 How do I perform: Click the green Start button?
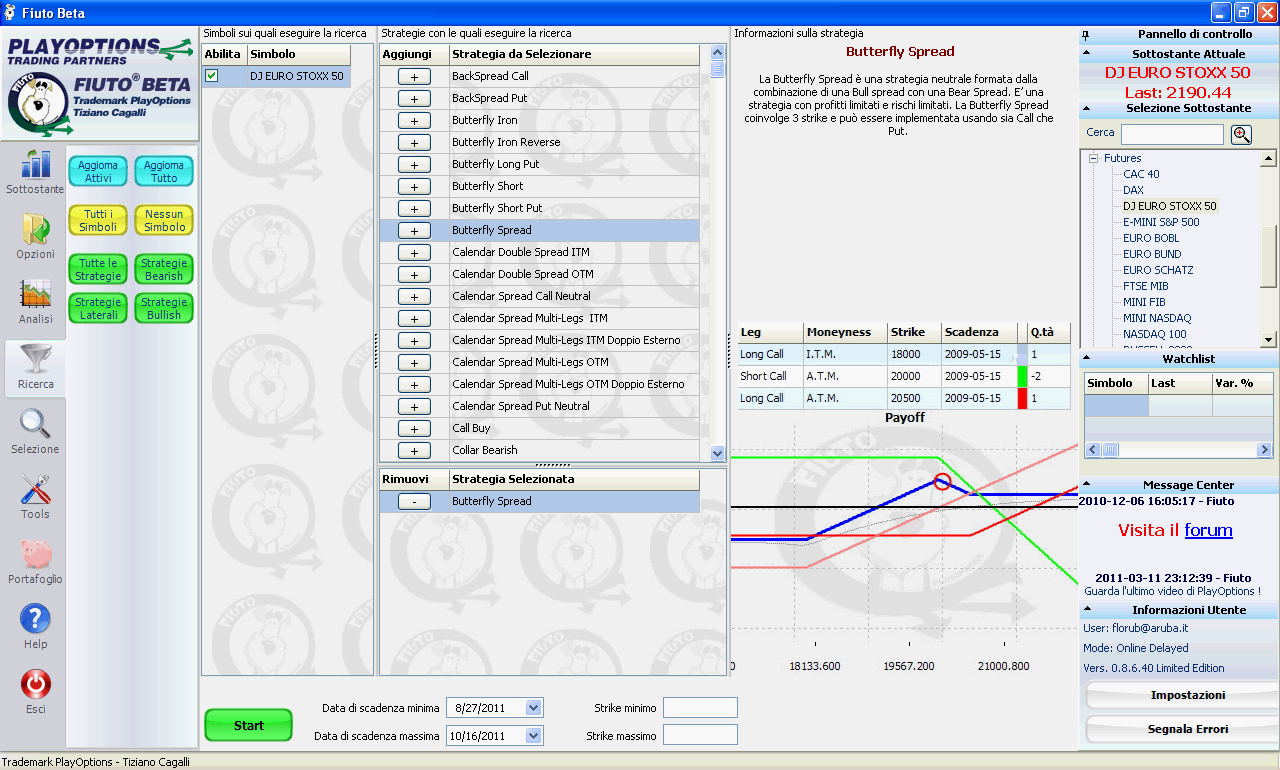(248, 725)
